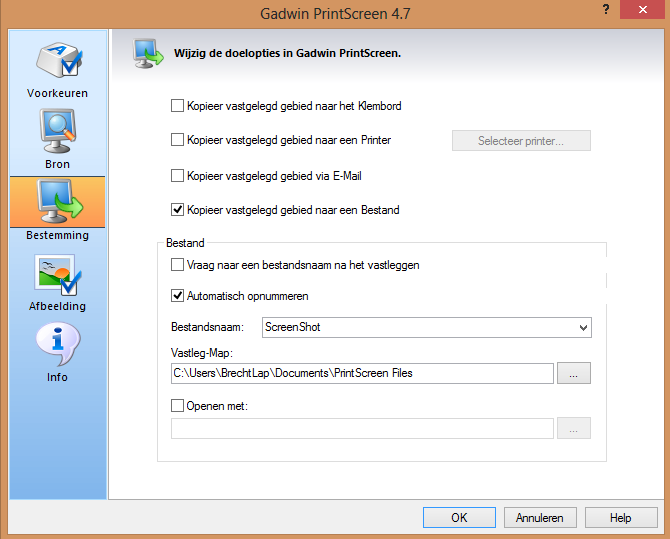Click browse button beside Openen met field

[x=574, y=428]
